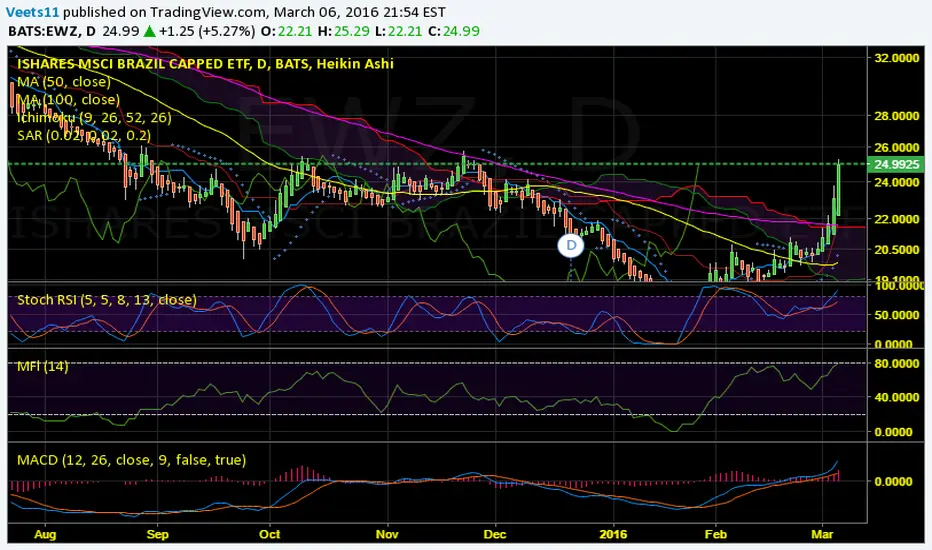Click the Dec label on time axis
The width and height of the screenshot is (932, 550).
(495, 534)
